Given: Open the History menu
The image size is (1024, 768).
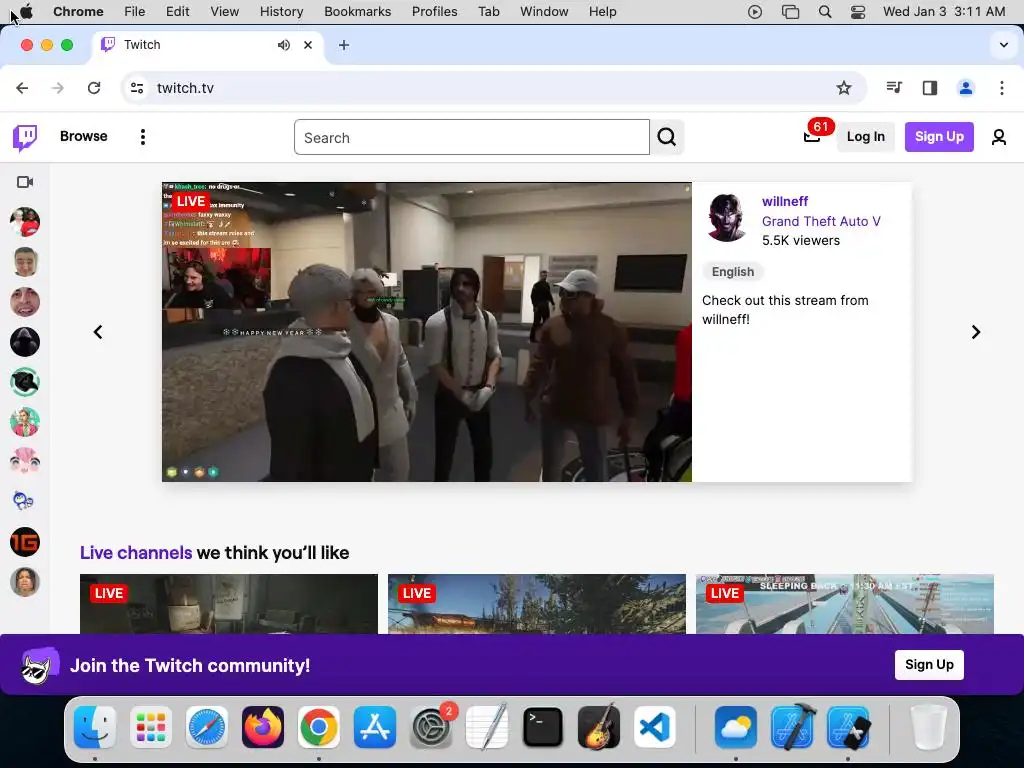Looking at the screenshot, I should click(x=281, y=12).
